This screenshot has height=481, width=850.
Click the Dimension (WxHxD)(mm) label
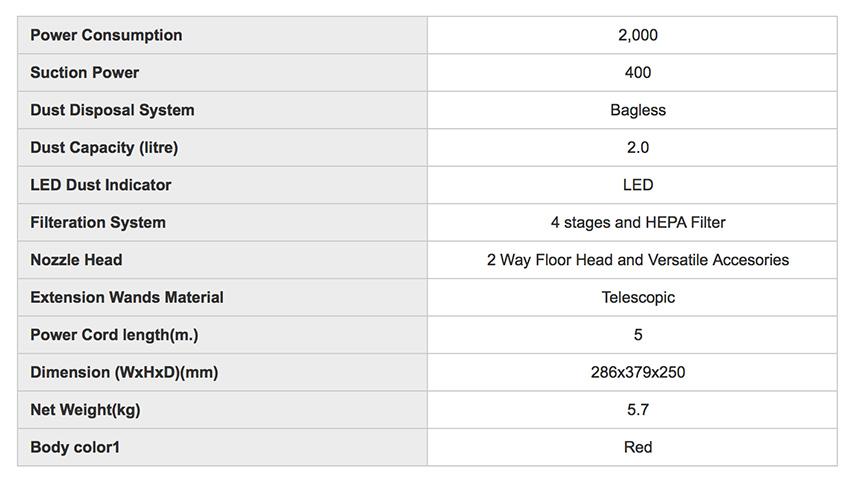click(124, 372)
